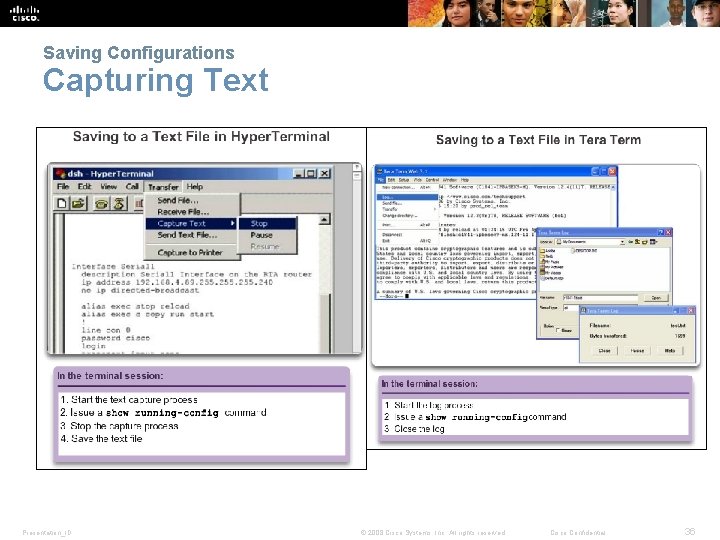Click the HyperTerminal scrollbar up arrow
This screenshot has height=540, width=720.
tap(324, 219)
